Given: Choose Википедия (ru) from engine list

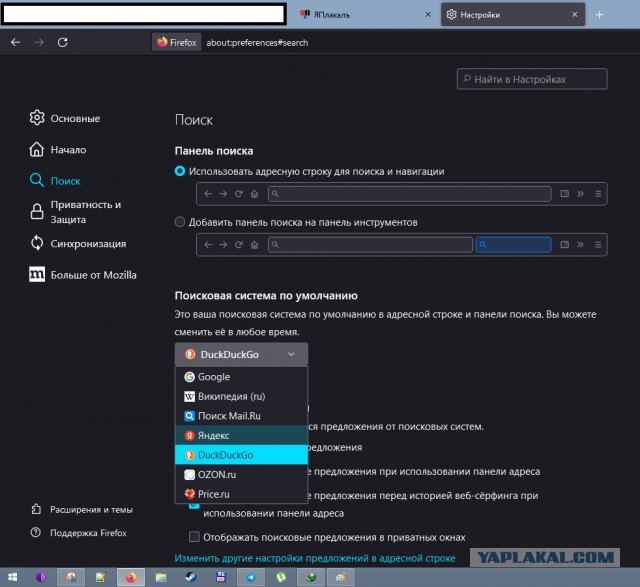Looking at the screenshot, I should 241,396.
